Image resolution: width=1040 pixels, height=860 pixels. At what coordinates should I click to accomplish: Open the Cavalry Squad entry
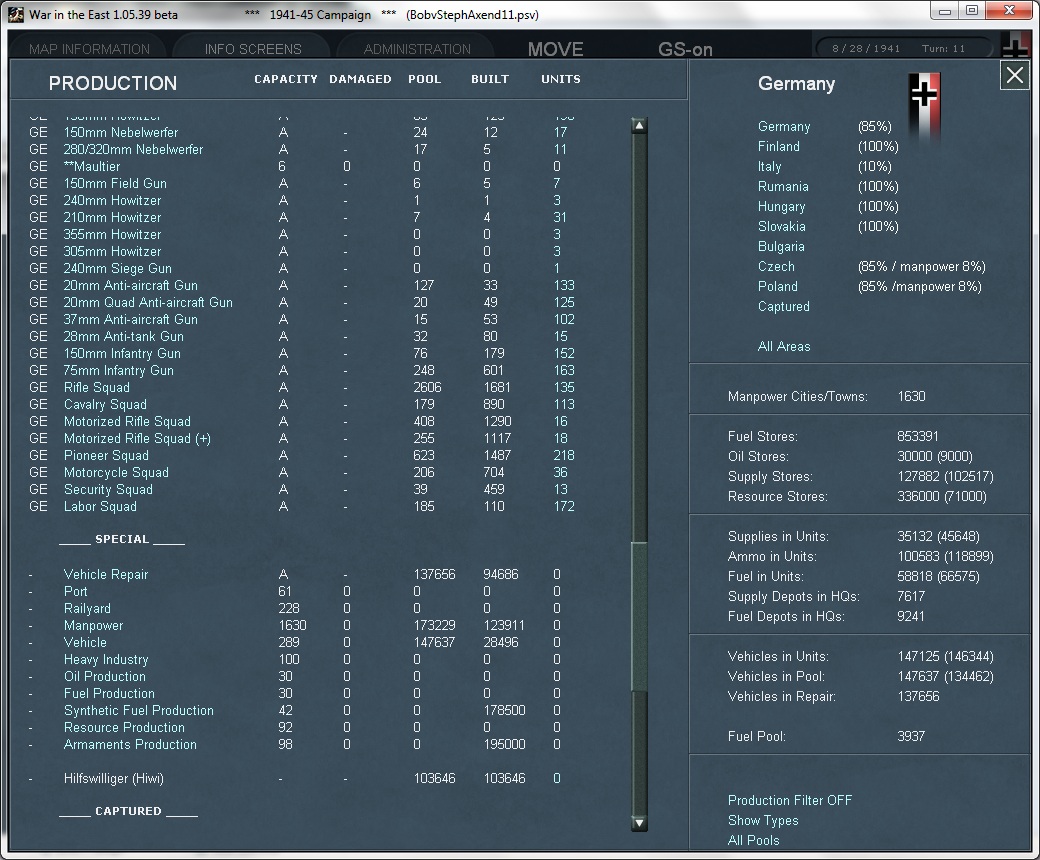coord(105,404)
